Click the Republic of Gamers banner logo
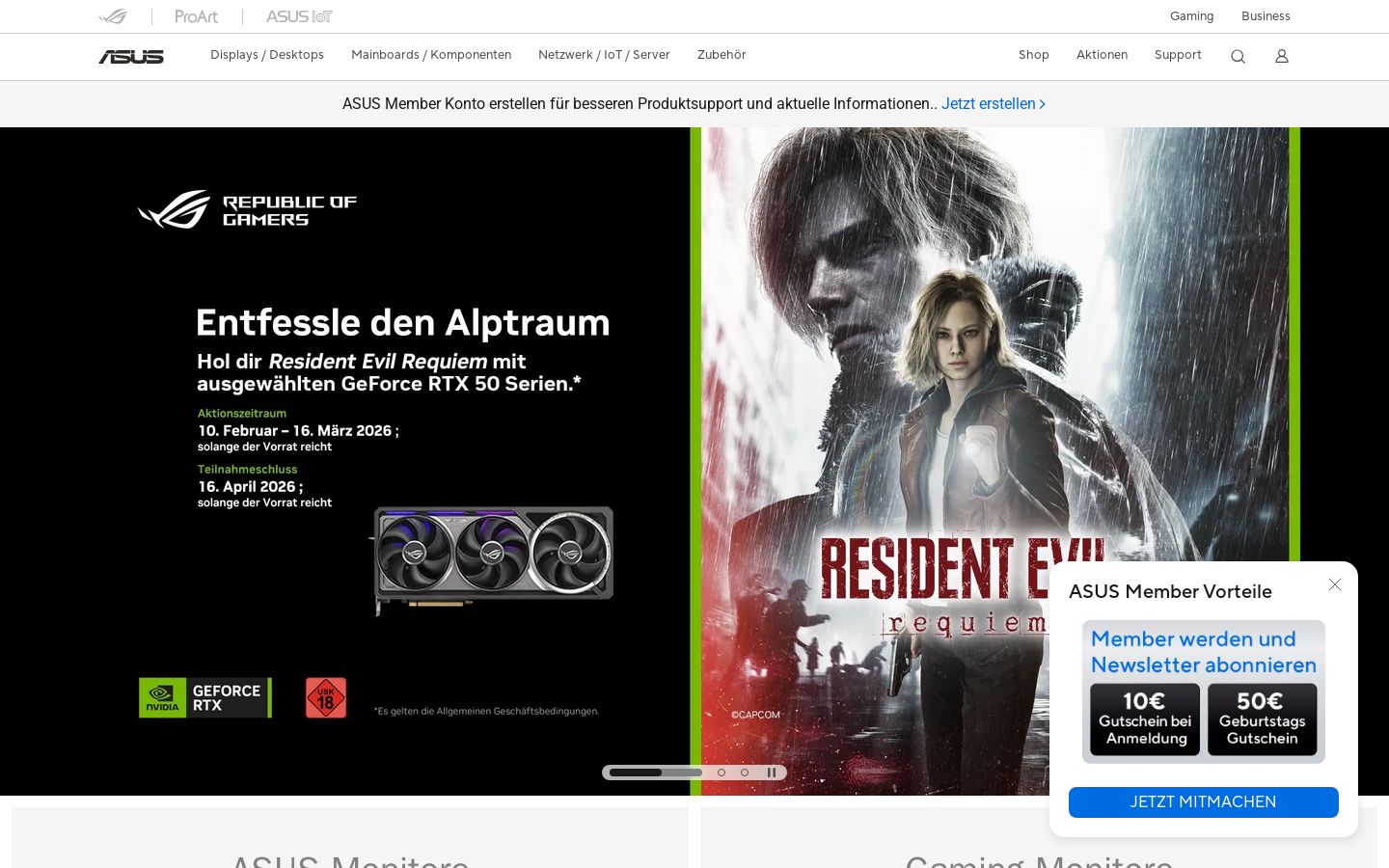The width and height of the screenshot is (1389, 868). 248,209
